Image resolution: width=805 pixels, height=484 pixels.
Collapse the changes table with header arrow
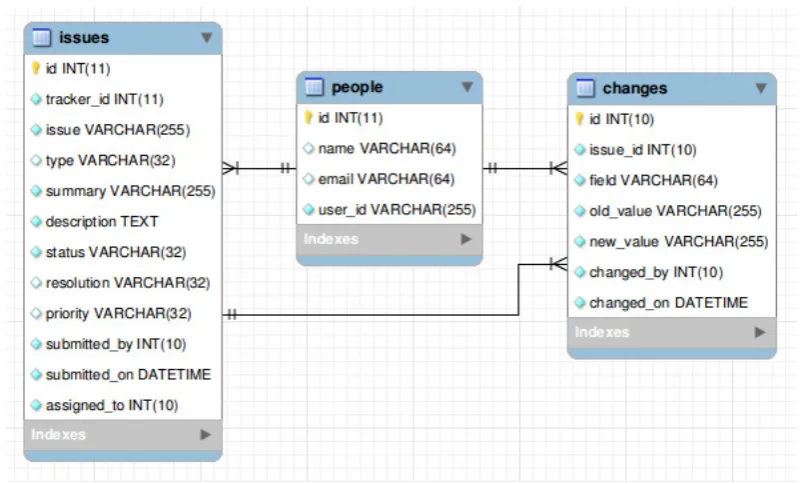coord(760,88)
